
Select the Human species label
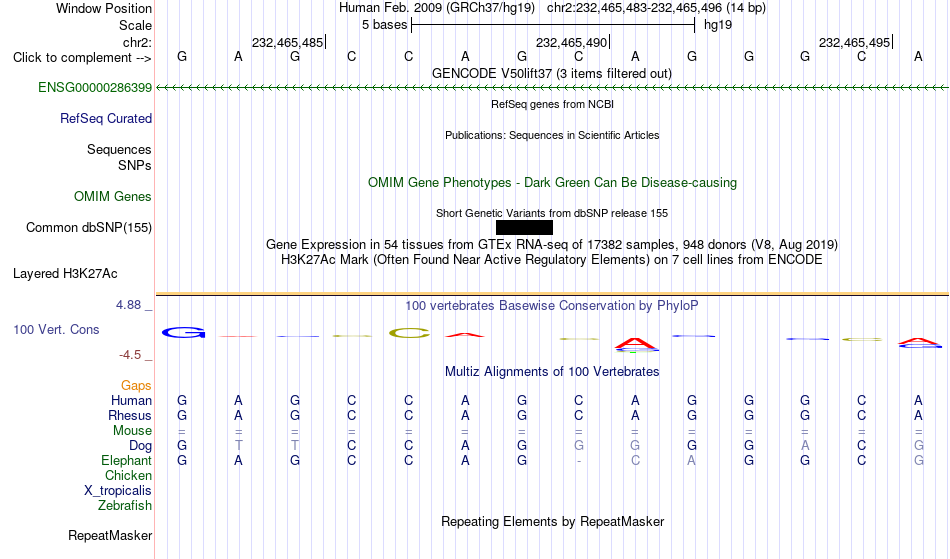[x=131, y=400]
